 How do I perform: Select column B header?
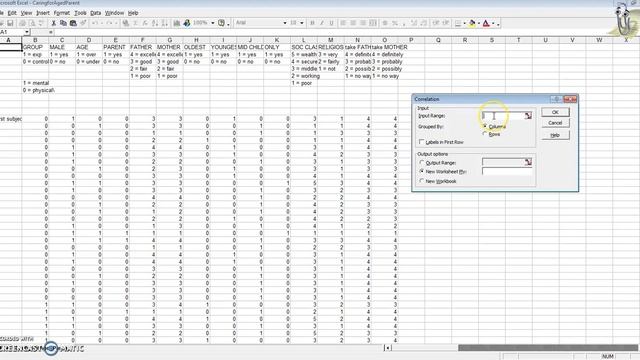click(x=35, y=40)
